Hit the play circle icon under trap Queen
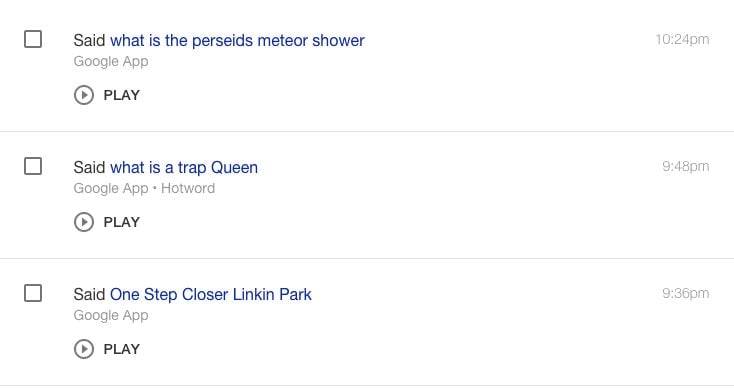Viewport: 734px width, 388px height. [84, 222]
